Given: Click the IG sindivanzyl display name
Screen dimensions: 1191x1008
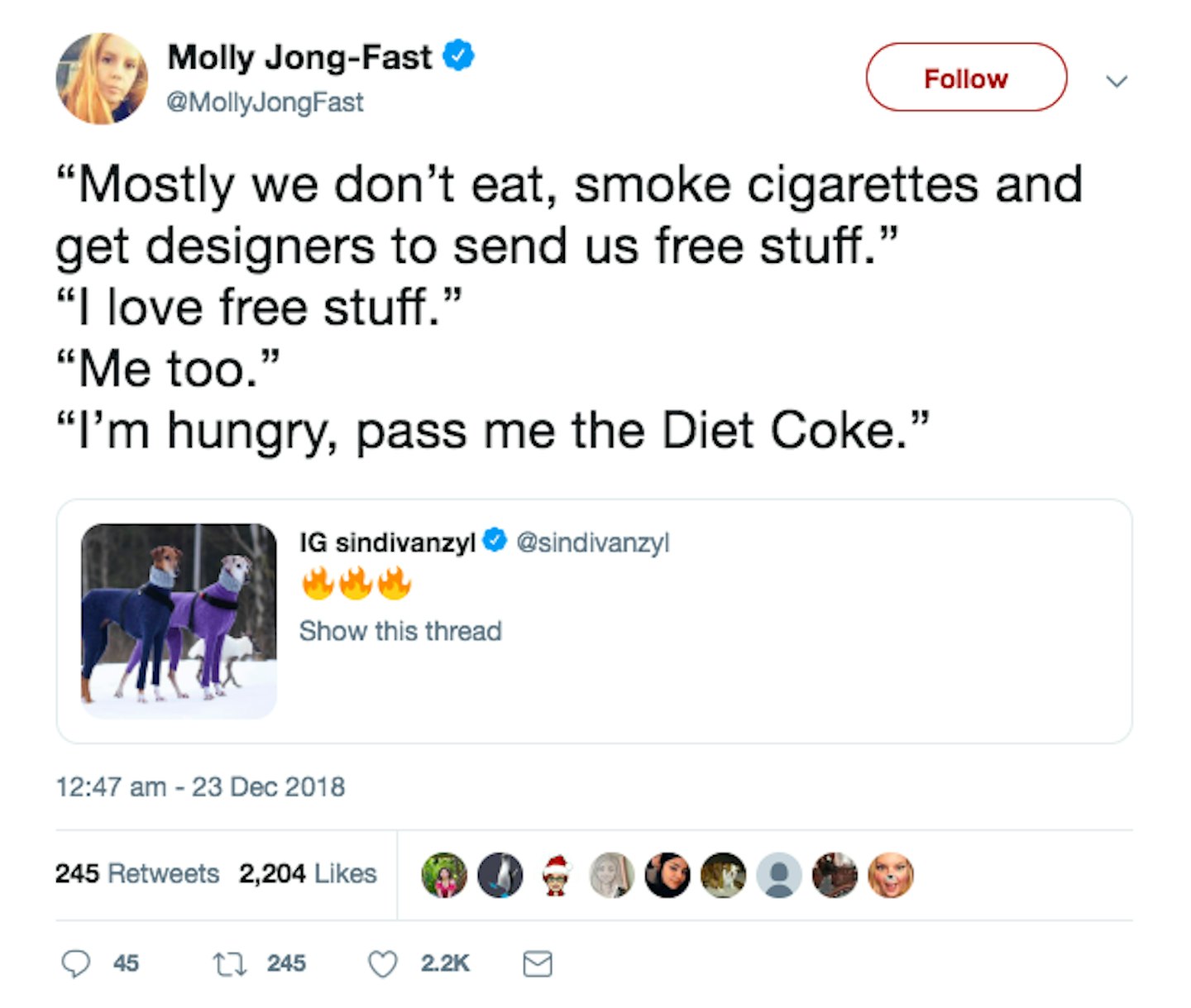Looking at the screenshot, I should click(387, 542).
